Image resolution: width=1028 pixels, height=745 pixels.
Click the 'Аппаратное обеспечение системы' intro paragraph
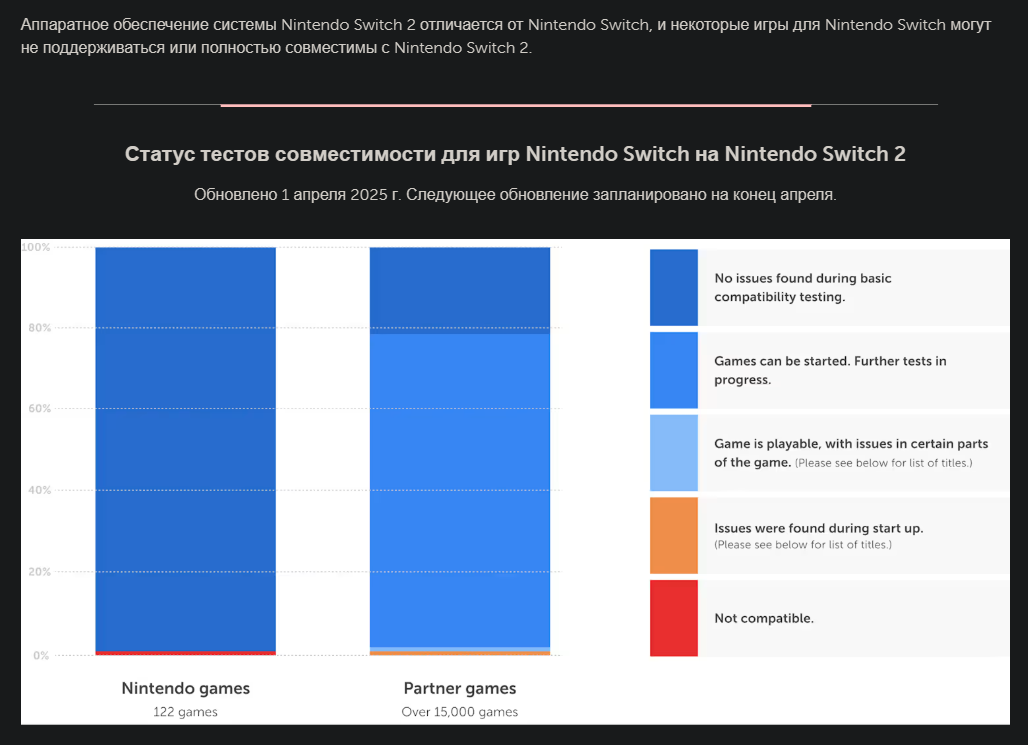[505, 36]
